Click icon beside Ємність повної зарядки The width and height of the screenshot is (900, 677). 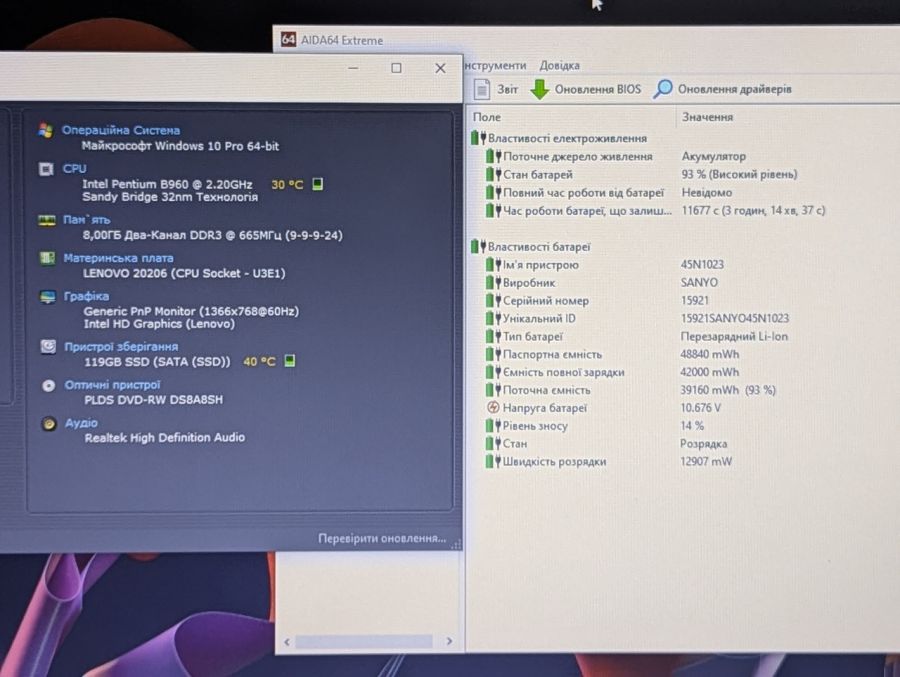[493, 372]
